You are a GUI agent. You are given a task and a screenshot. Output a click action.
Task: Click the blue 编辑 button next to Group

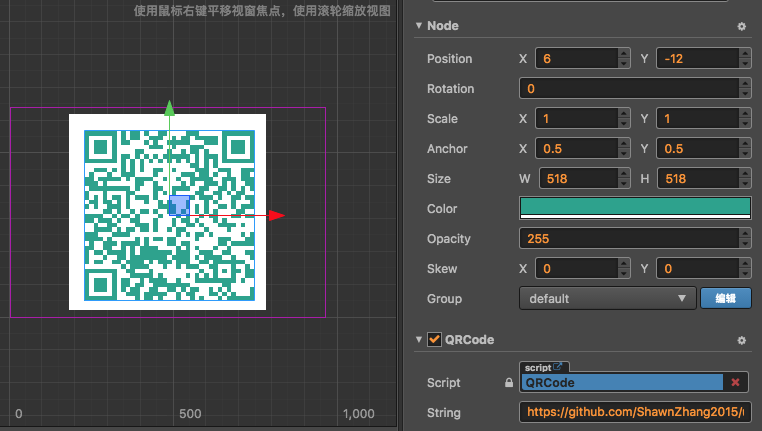pos(726,298)
